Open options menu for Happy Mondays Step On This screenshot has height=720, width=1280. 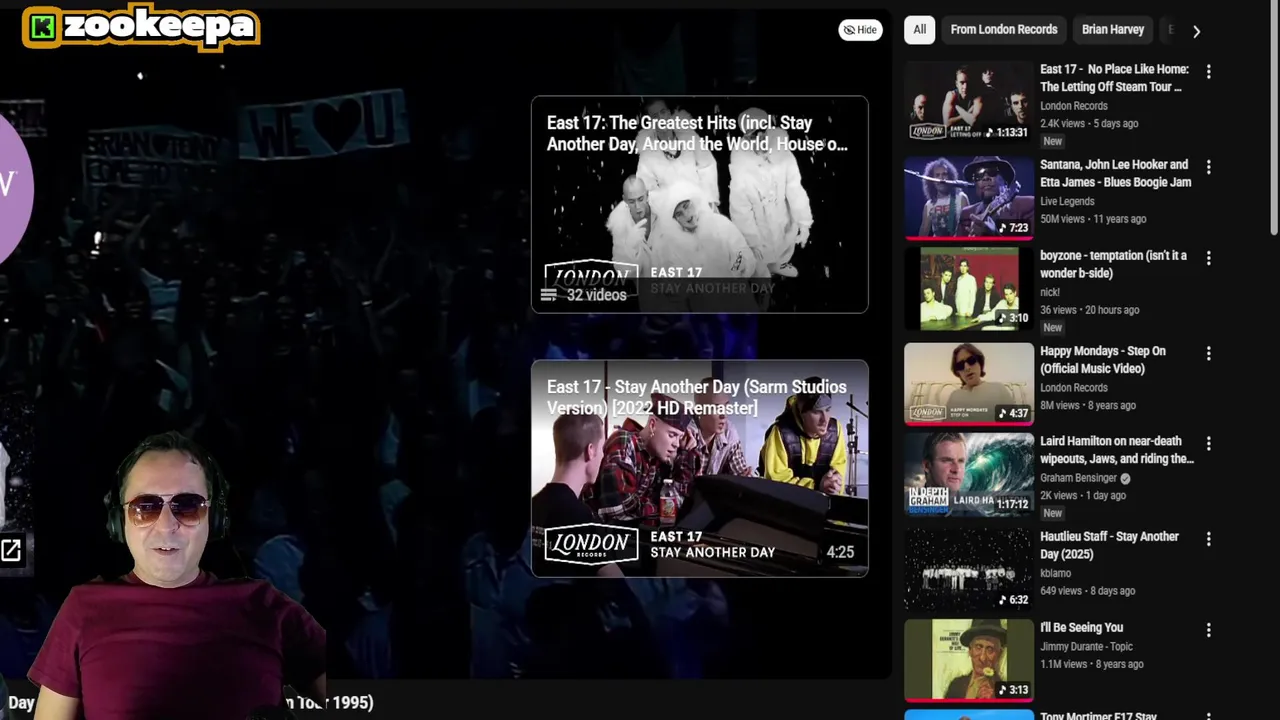[1208, 354]
